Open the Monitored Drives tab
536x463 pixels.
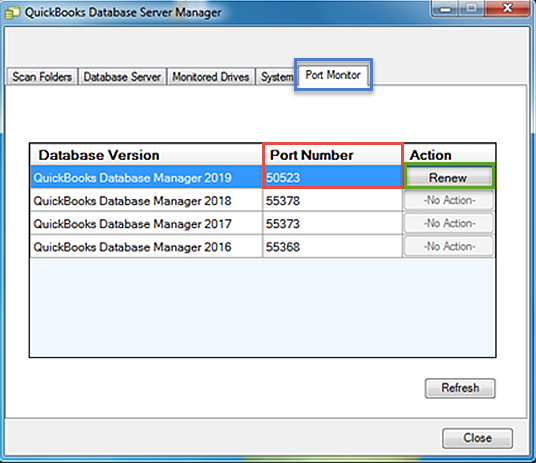tap(211, 77)
